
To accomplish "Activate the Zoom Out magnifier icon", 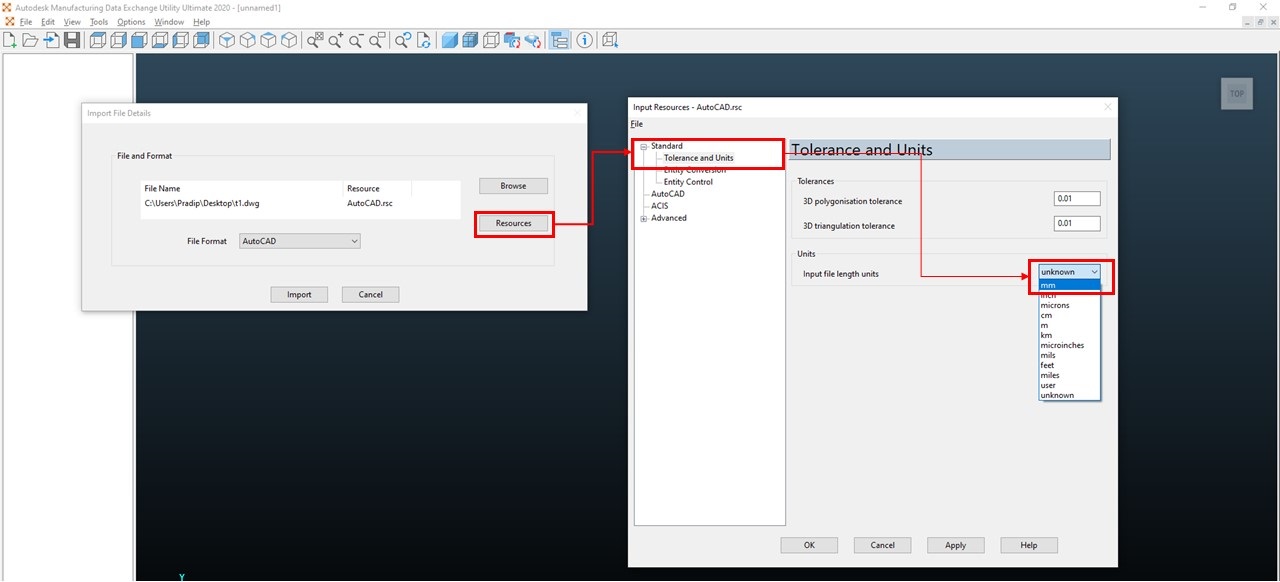I will pos(357,40).
